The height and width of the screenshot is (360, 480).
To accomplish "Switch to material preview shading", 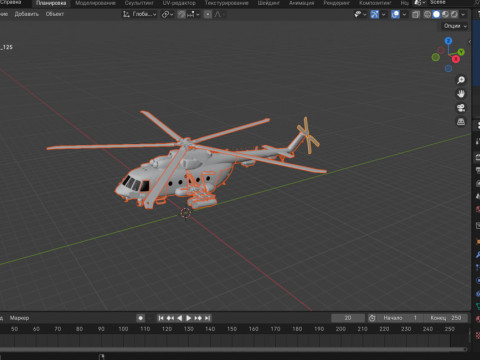I will point(445,14).
